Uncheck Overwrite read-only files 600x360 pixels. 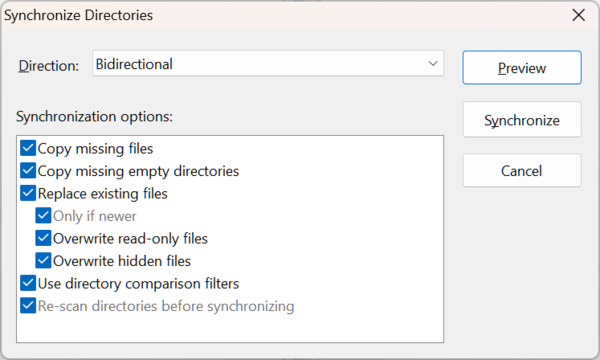click(43, 238)
